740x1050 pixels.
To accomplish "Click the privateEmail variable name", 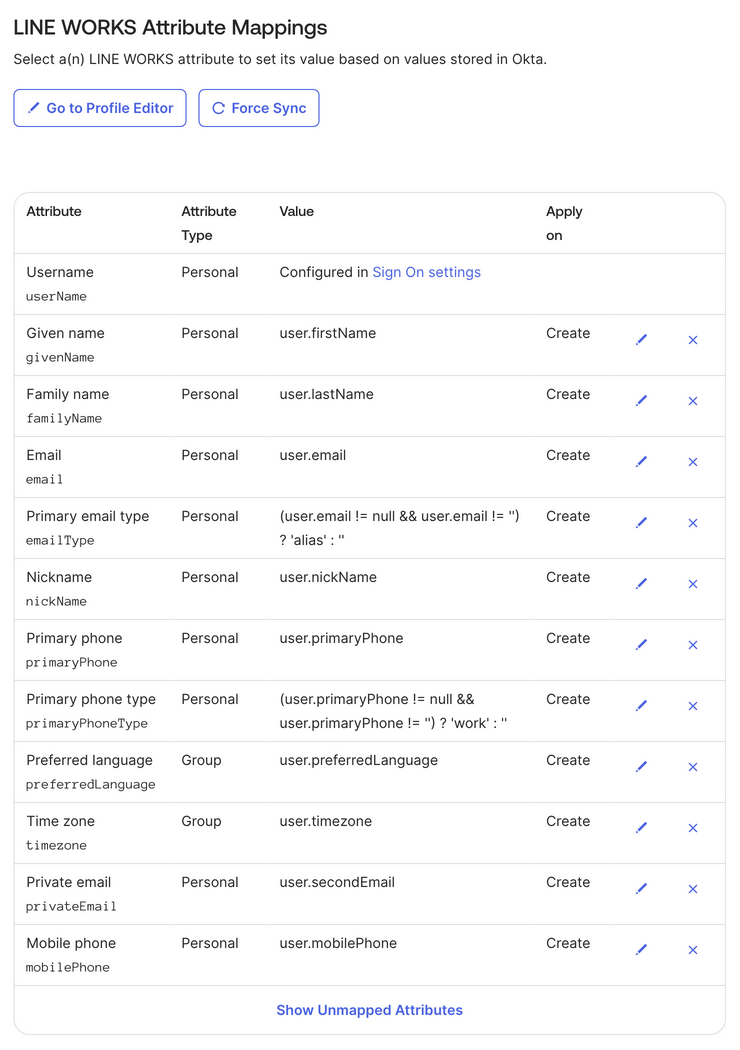I will click(71, 906).
